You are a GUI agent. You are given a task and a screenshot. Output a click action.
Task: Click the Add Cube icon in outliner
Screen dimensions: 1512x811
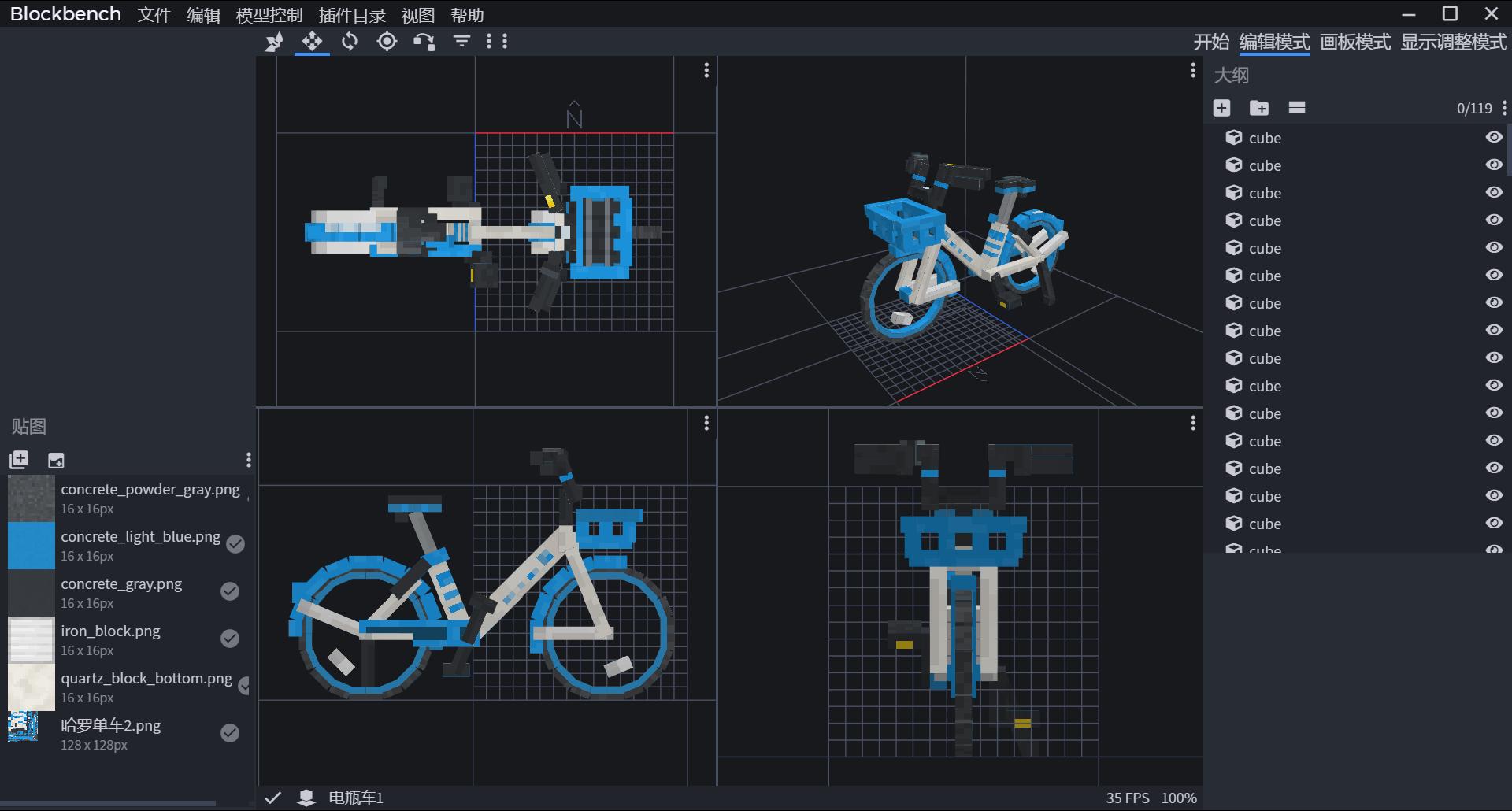[x=1221, y=108]
